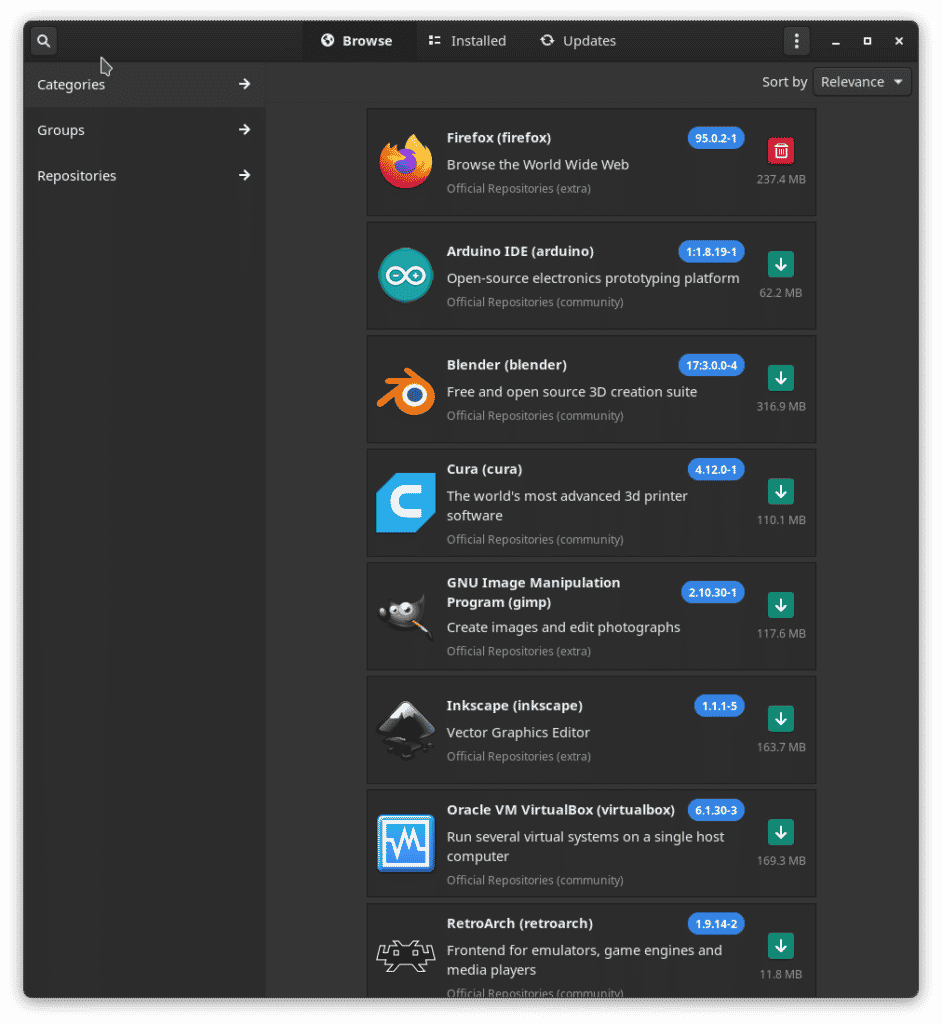
Task: Click the Firefox application icon
Action: coord(405,161)
